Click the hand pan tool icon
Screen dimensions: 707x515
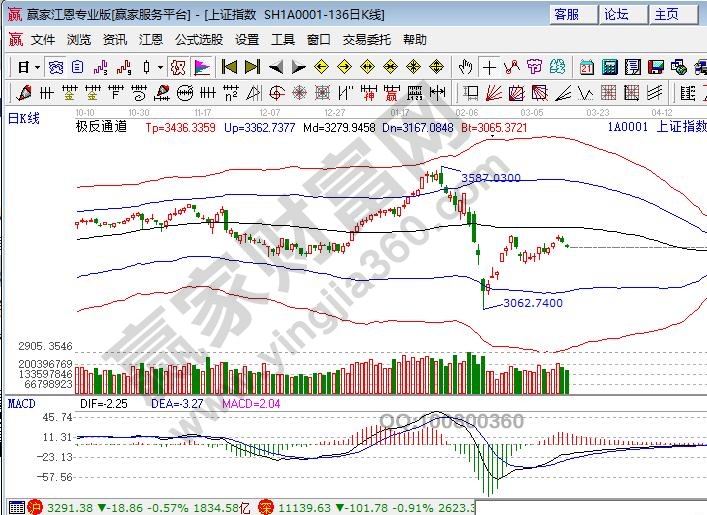465,67
